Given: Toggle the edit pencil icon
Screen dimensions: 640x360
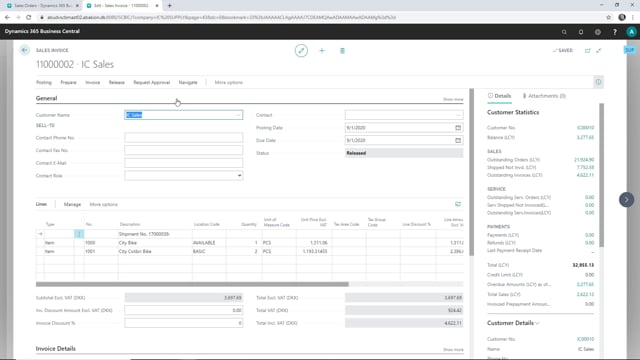Looking at the screenshot, I should pyautogui.click(x=301, y=51).
